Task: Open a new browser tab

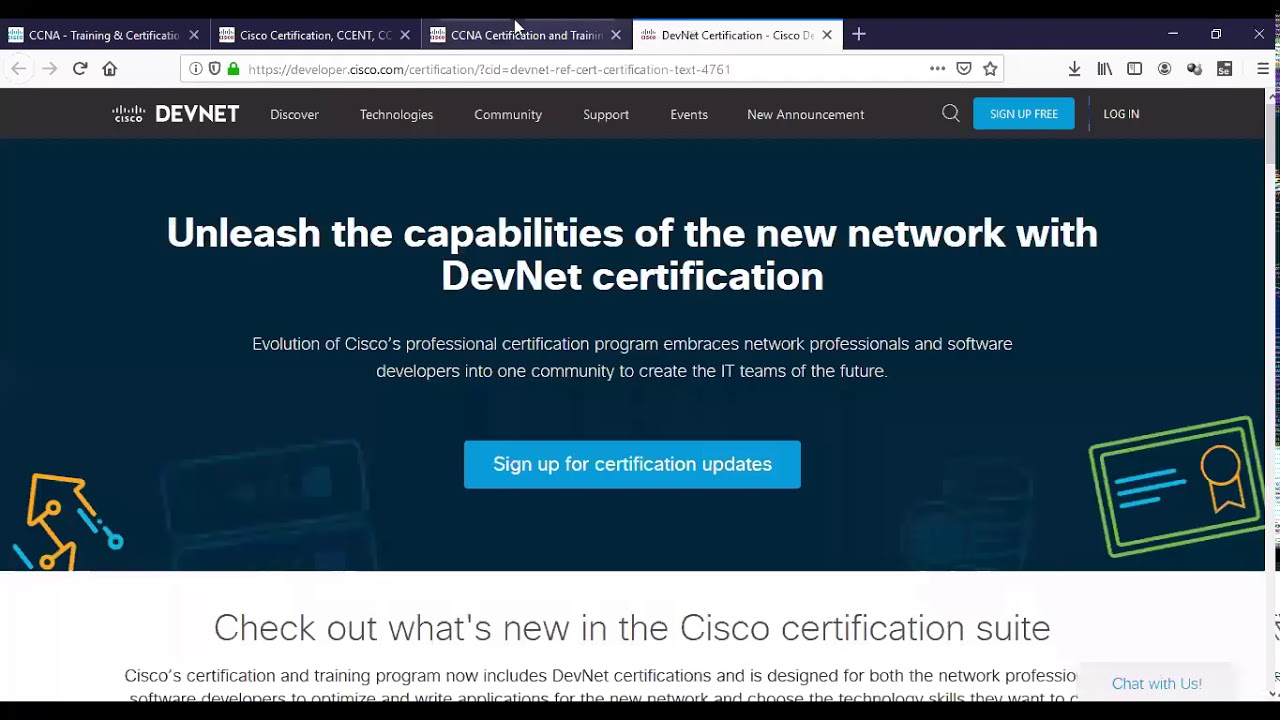Action: pos(859,34)
